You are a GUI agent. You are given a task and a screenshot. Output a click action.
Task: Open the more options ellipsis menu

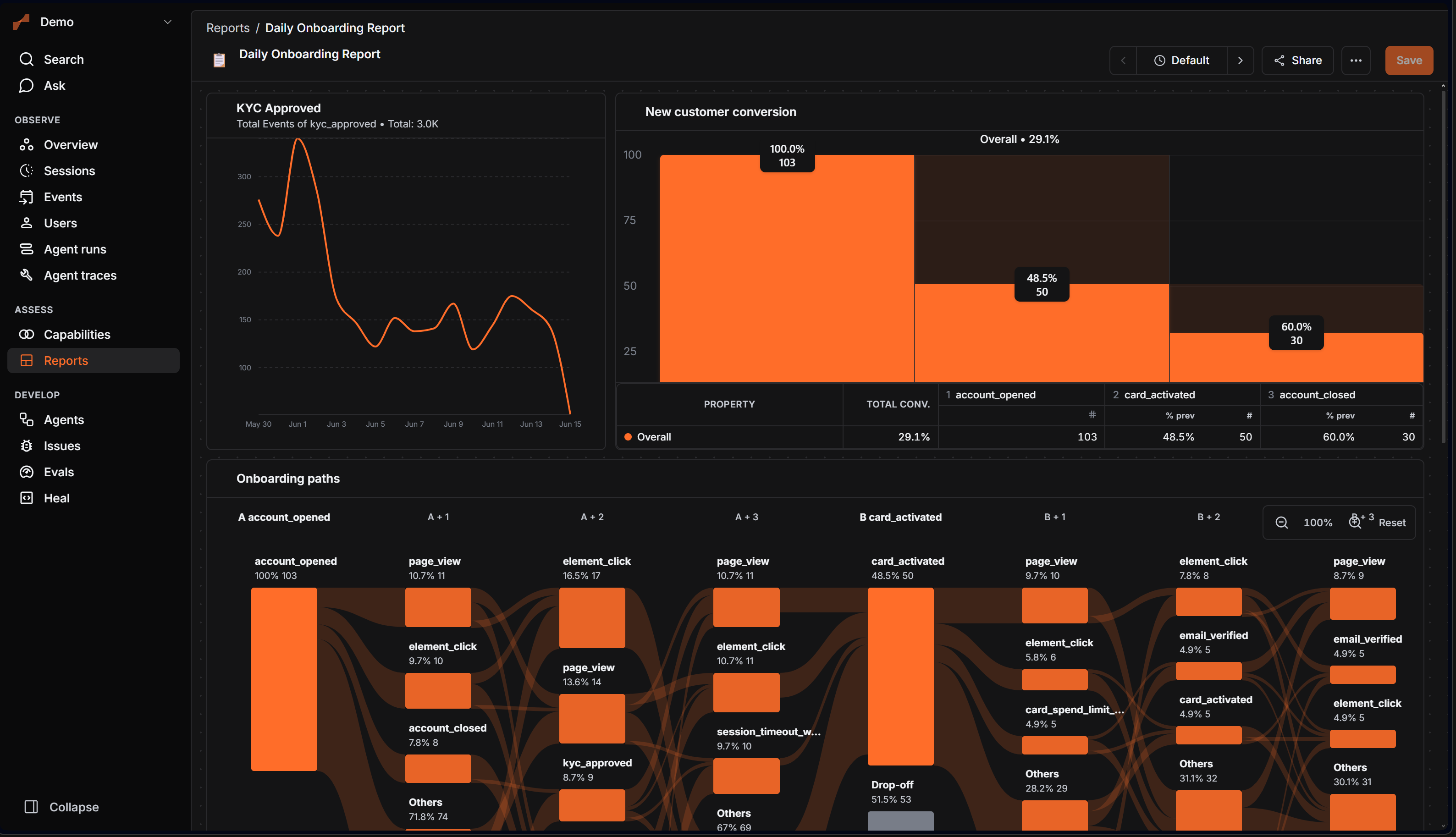[1356, 61]
